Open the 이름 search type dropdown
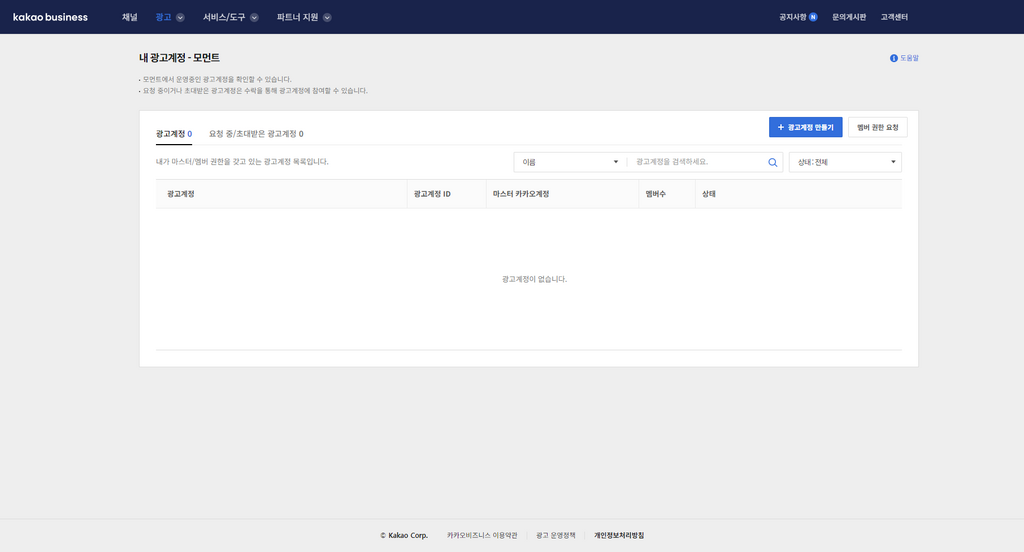Screen dimensions: 1024x552 coord(569,162)
